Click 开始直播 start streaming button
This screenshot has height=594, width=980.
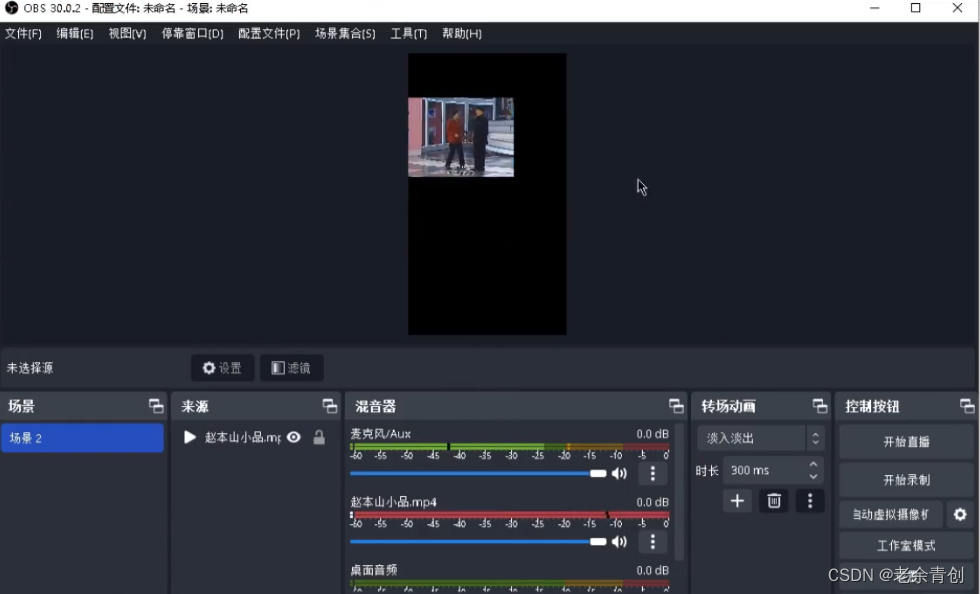pos(906,442)
